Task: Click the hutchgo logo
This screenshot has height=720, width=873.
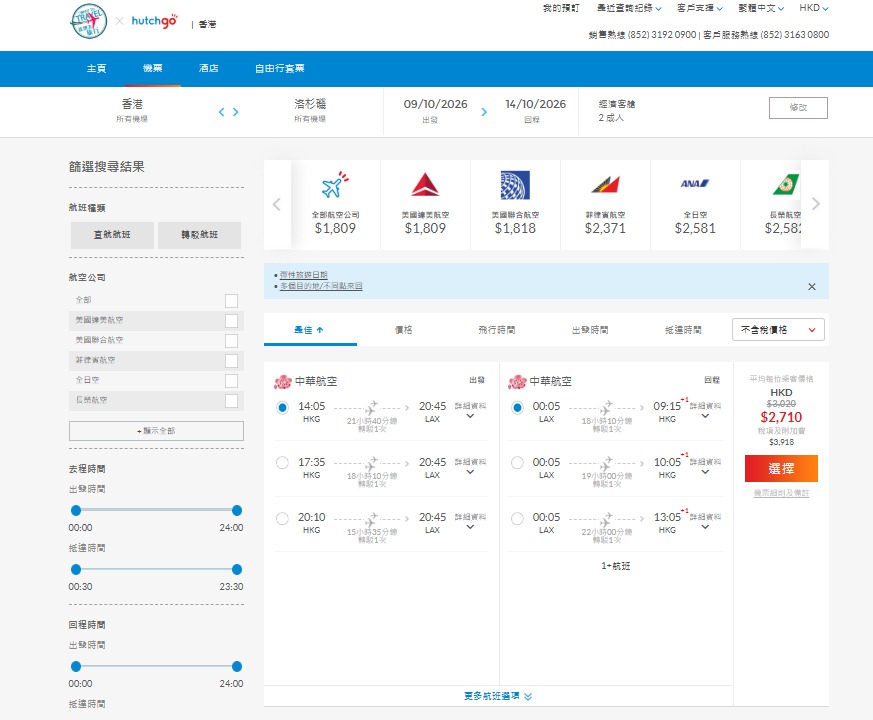Action: pyautogui.click(x=155, y=21)
